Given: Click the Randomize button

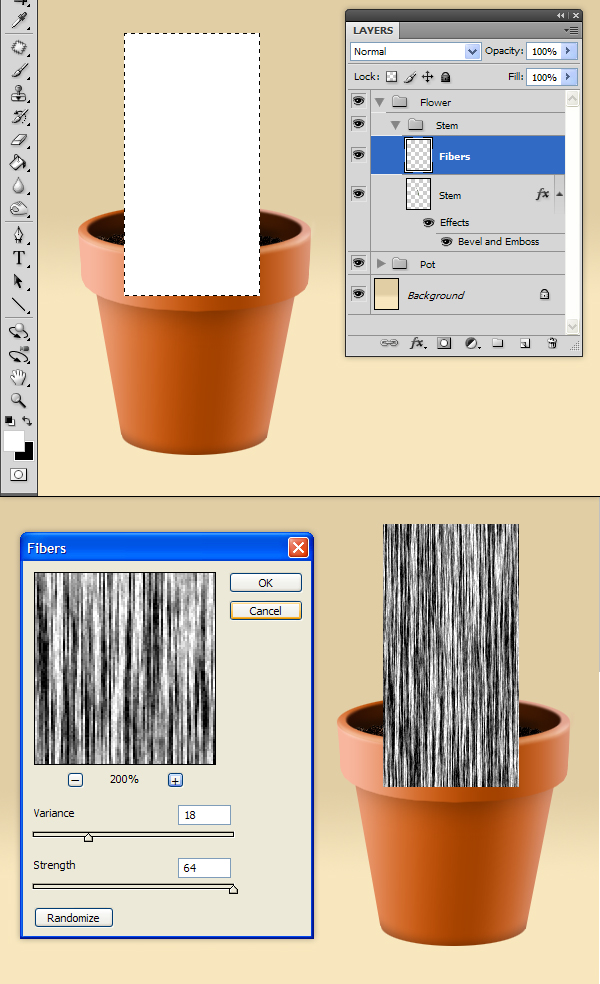Looking at the screenshot, I should pyautogui.click(x=74, y=917).
